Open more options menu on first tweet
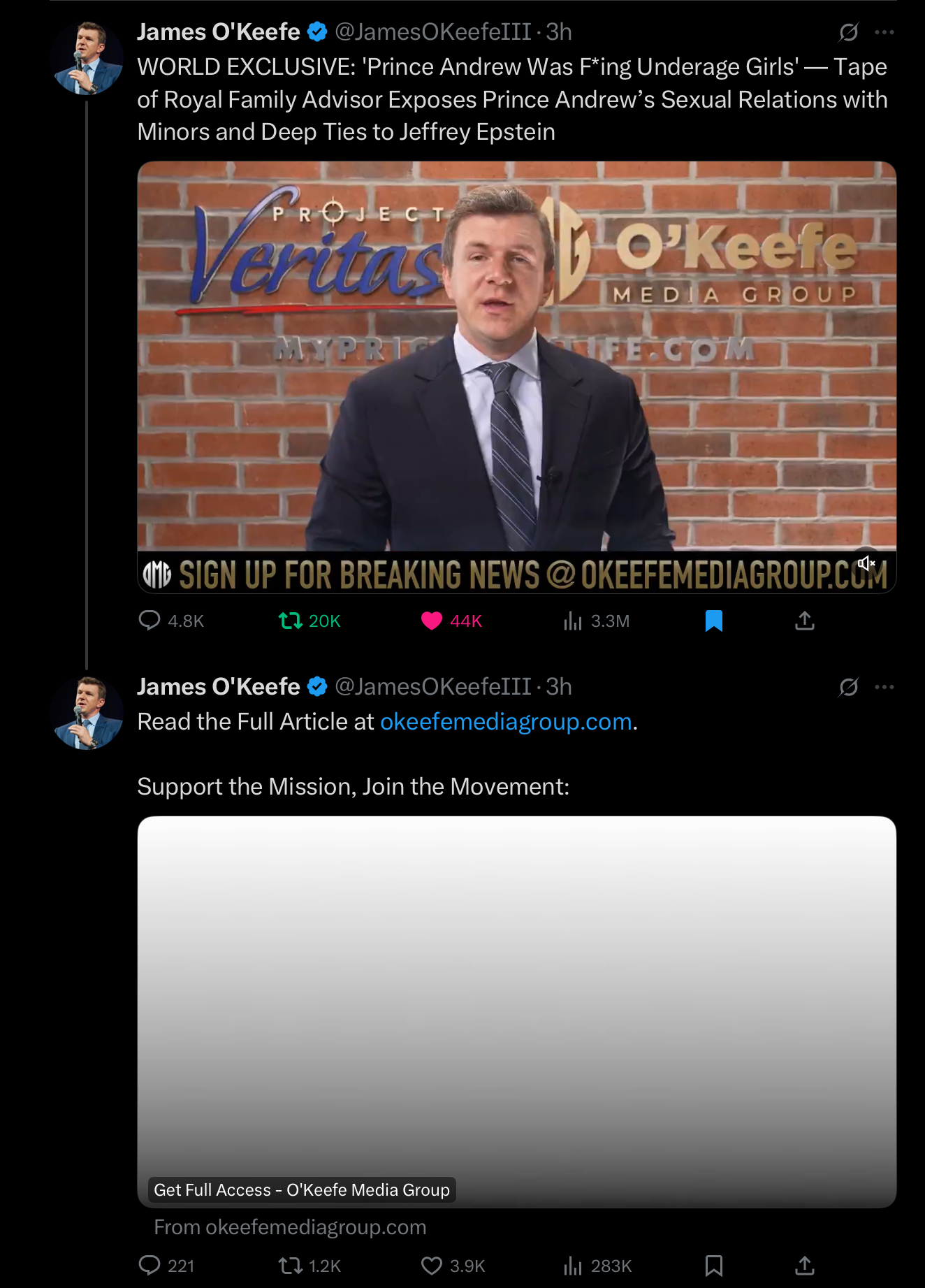 pyautogui.click(x=884, y=32)
